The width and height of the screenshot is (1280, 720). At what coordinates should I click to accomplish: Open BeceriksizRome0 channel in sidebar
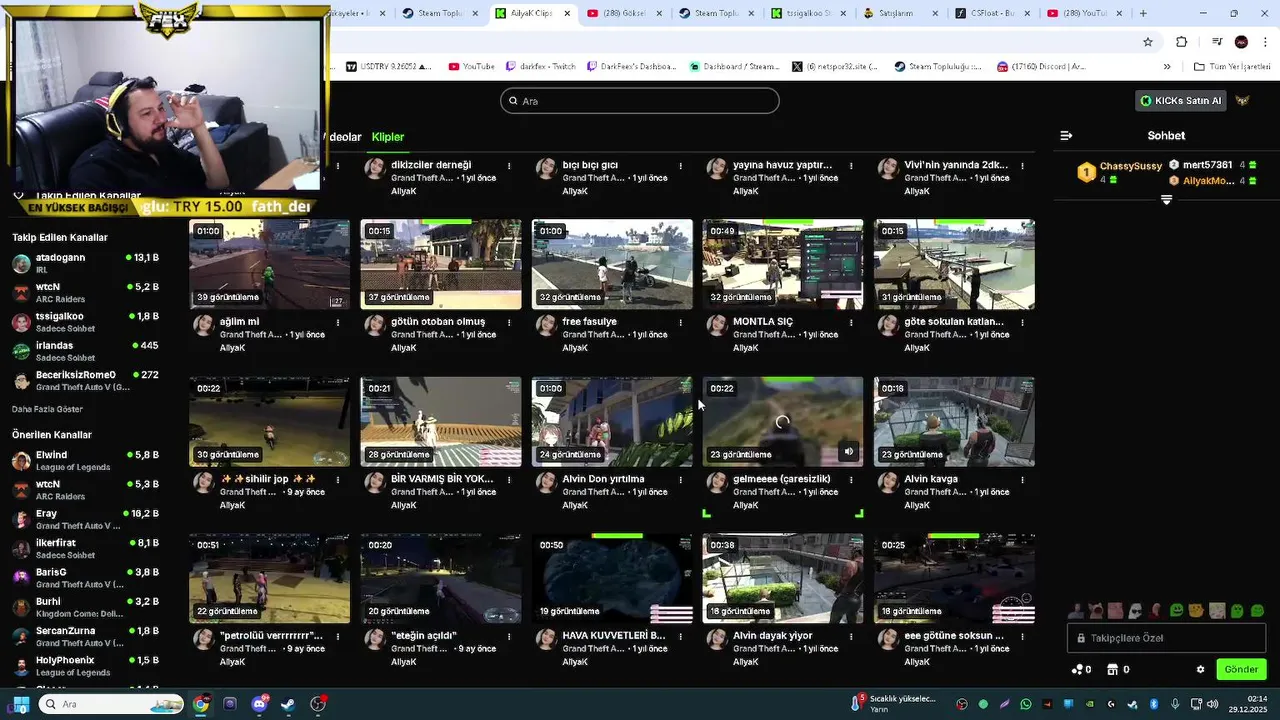pos(85,380)
